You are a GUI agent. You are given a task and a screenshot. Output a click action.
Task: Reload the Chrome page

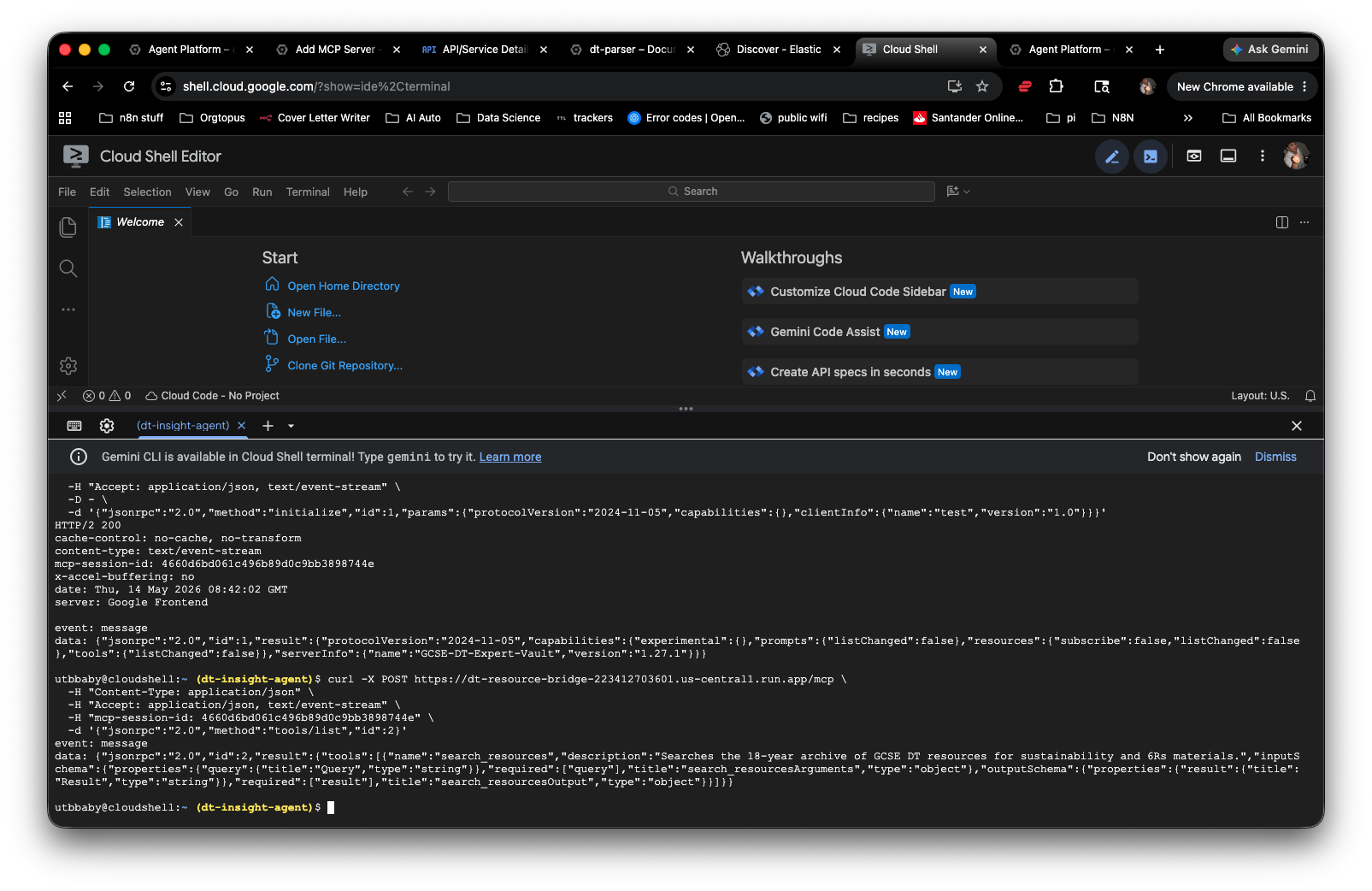[x=129, y=86]
